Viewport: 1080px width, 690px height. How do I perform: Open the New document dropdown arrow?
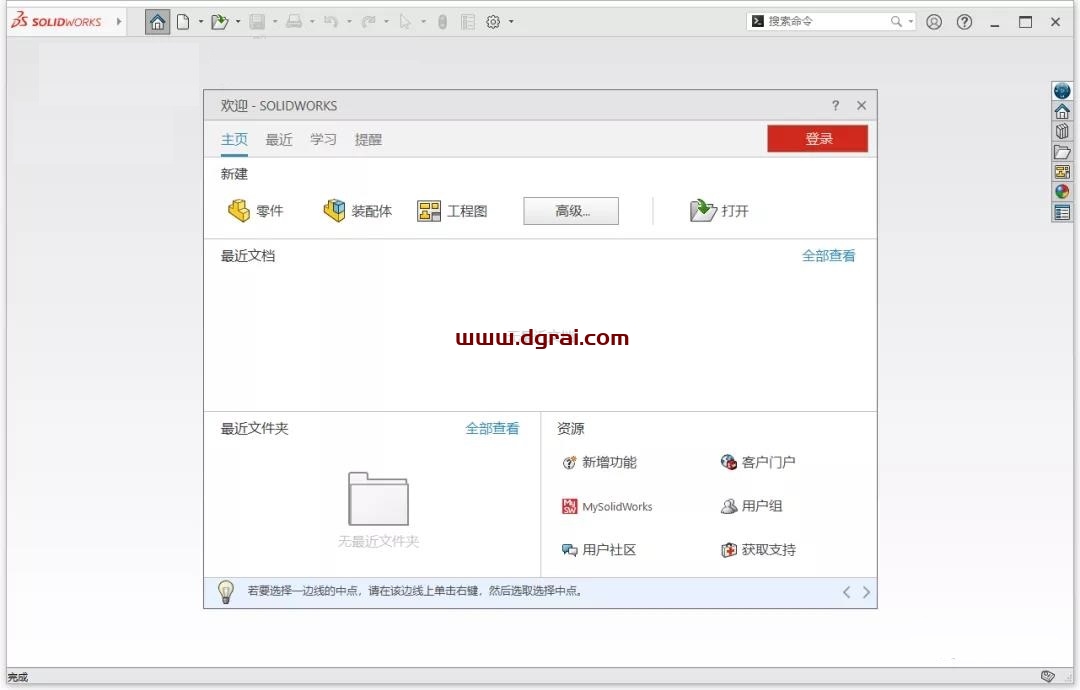tap(200, 22)
